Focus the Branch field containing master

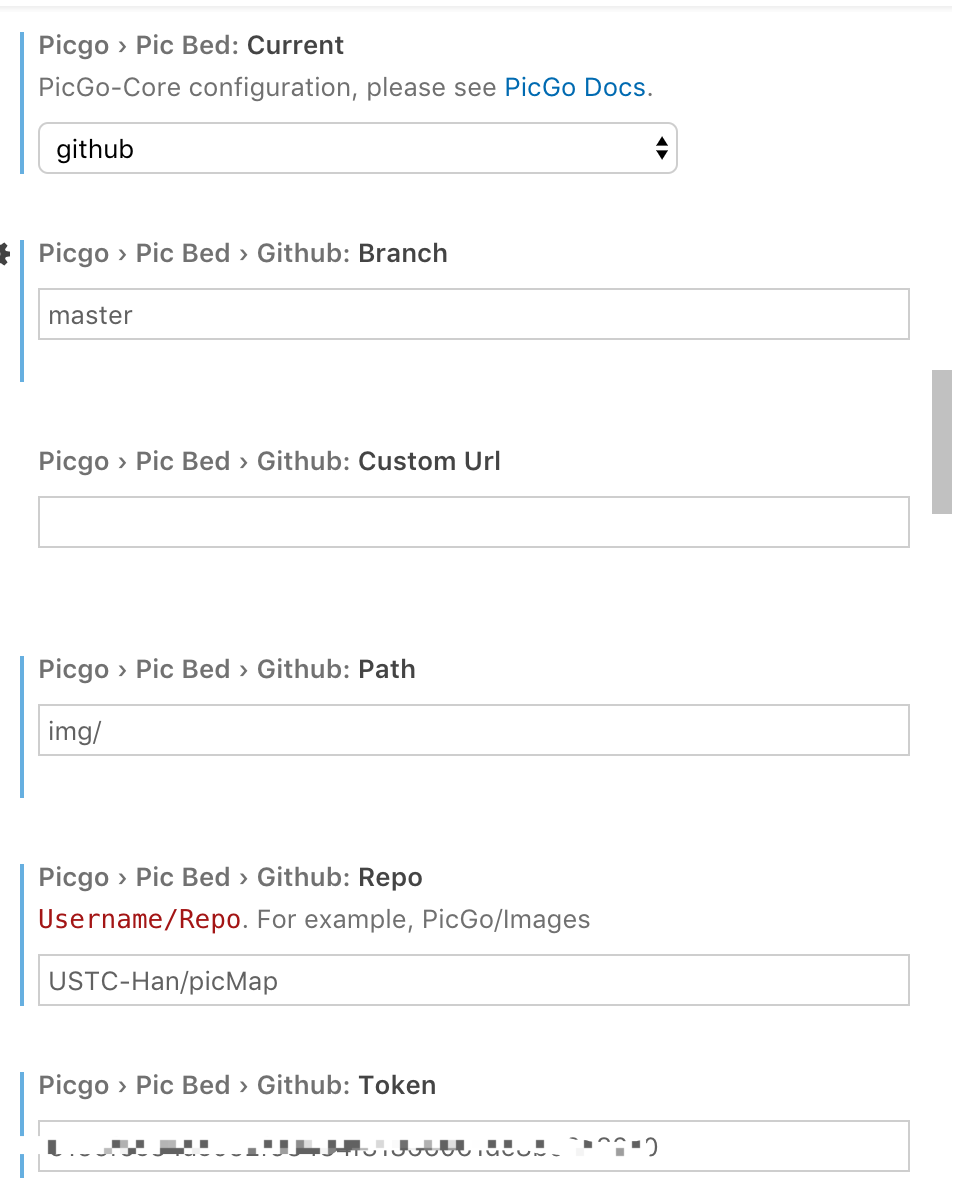[473, 315]
